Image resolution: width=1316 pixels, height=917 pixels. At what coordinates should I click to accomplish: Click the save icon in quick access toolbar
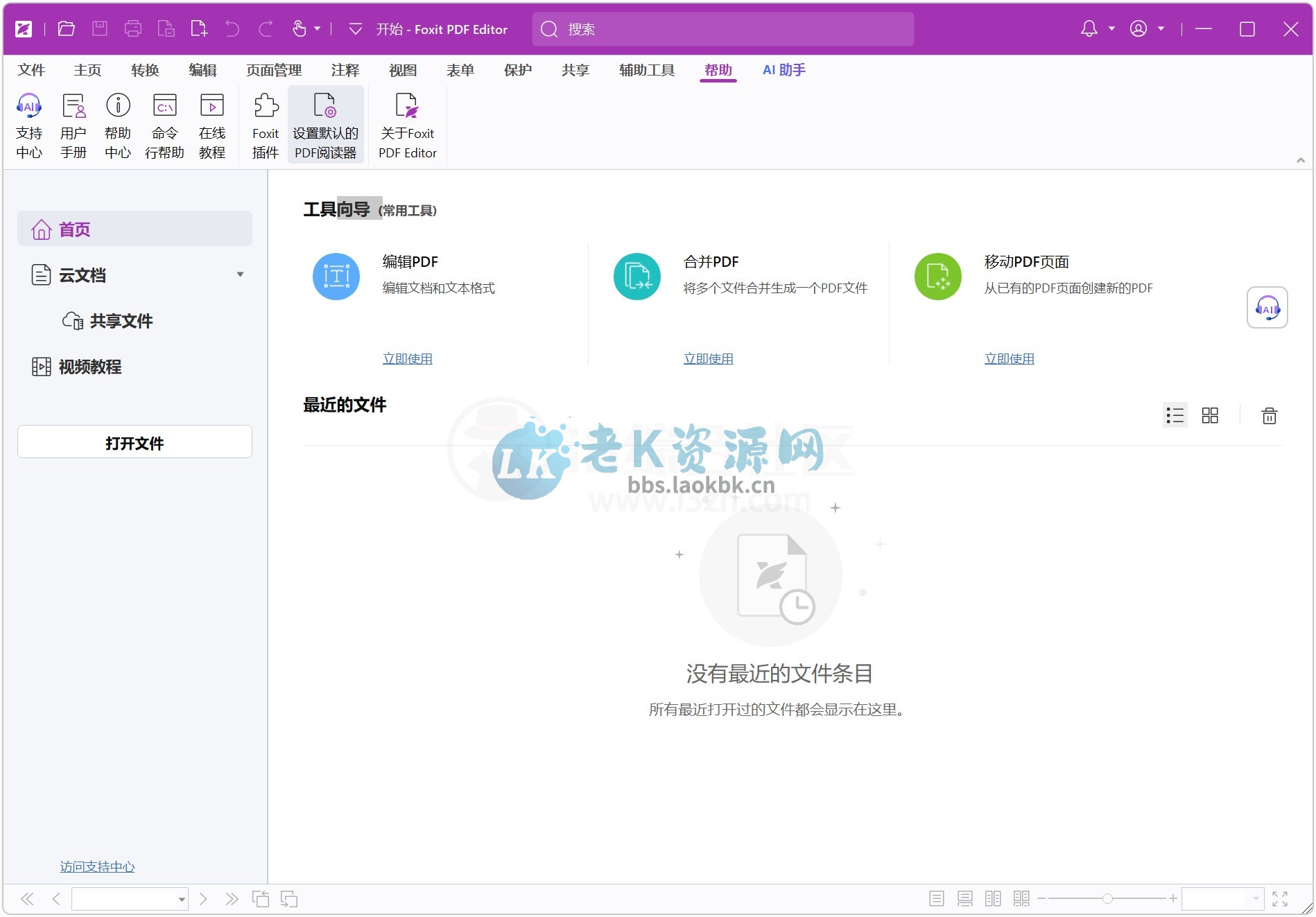(100, 28)
